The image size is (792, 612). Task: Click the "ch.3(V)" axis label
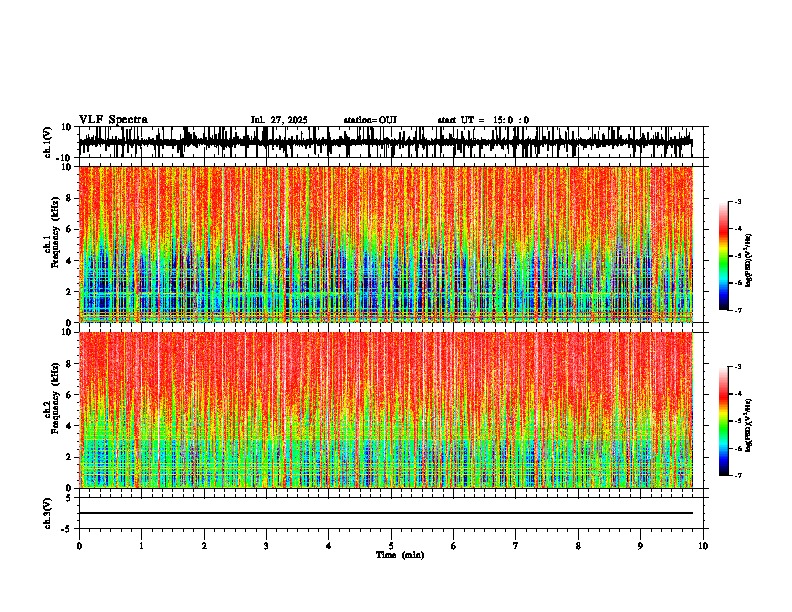pyautogui.click(x=47, y=514)
